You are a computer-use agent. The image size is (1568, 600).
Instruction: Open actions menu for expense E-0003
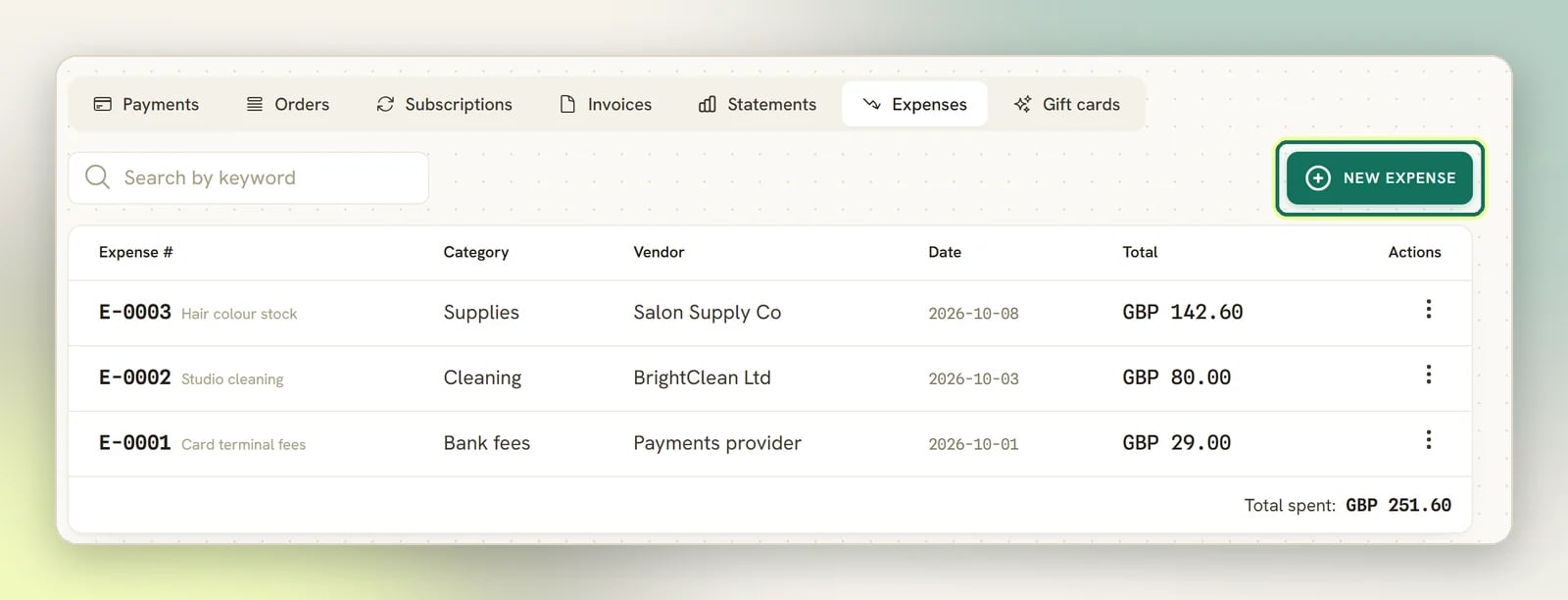tap(1429, 310)
